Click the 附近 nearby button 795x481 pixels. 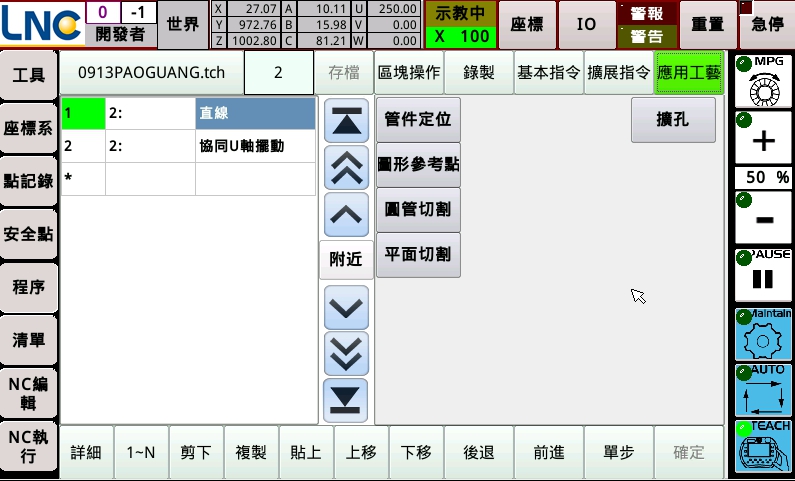pos(346,260)
